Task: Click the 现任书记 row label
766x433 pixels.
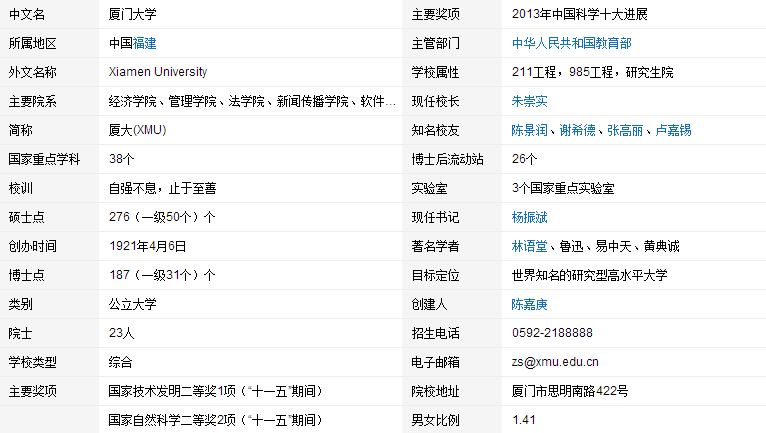Action: tap(435, 217)
